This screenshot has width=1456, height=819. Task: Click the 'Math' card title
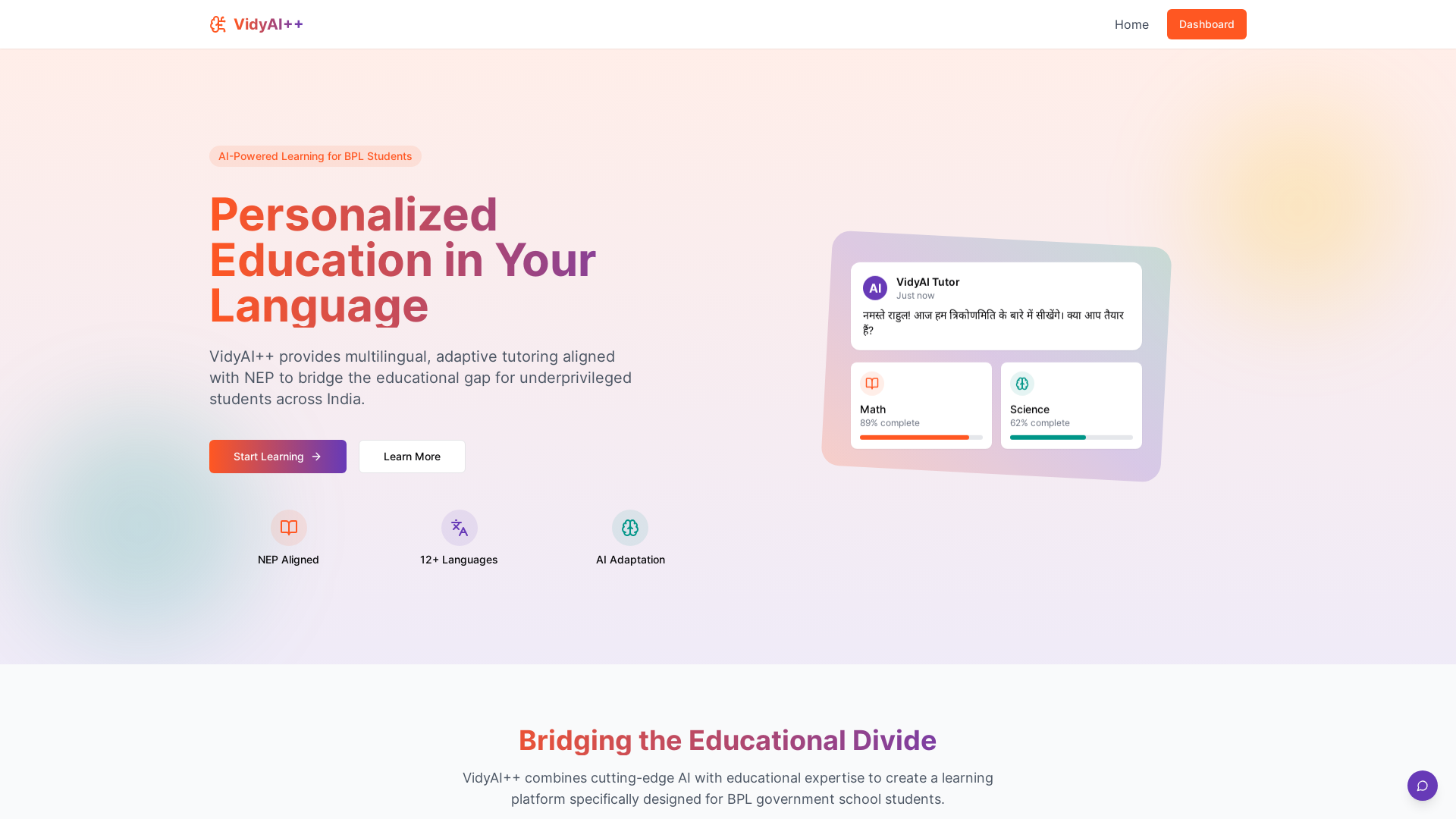[x=873, y=409]
